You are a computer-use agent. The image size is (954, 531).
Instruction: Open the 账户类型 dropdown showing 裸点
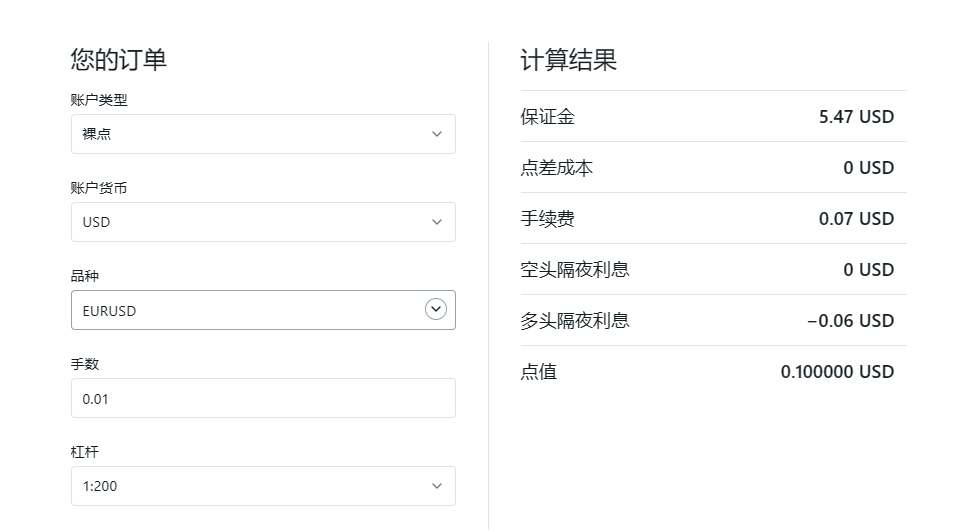tap(263, 134)
